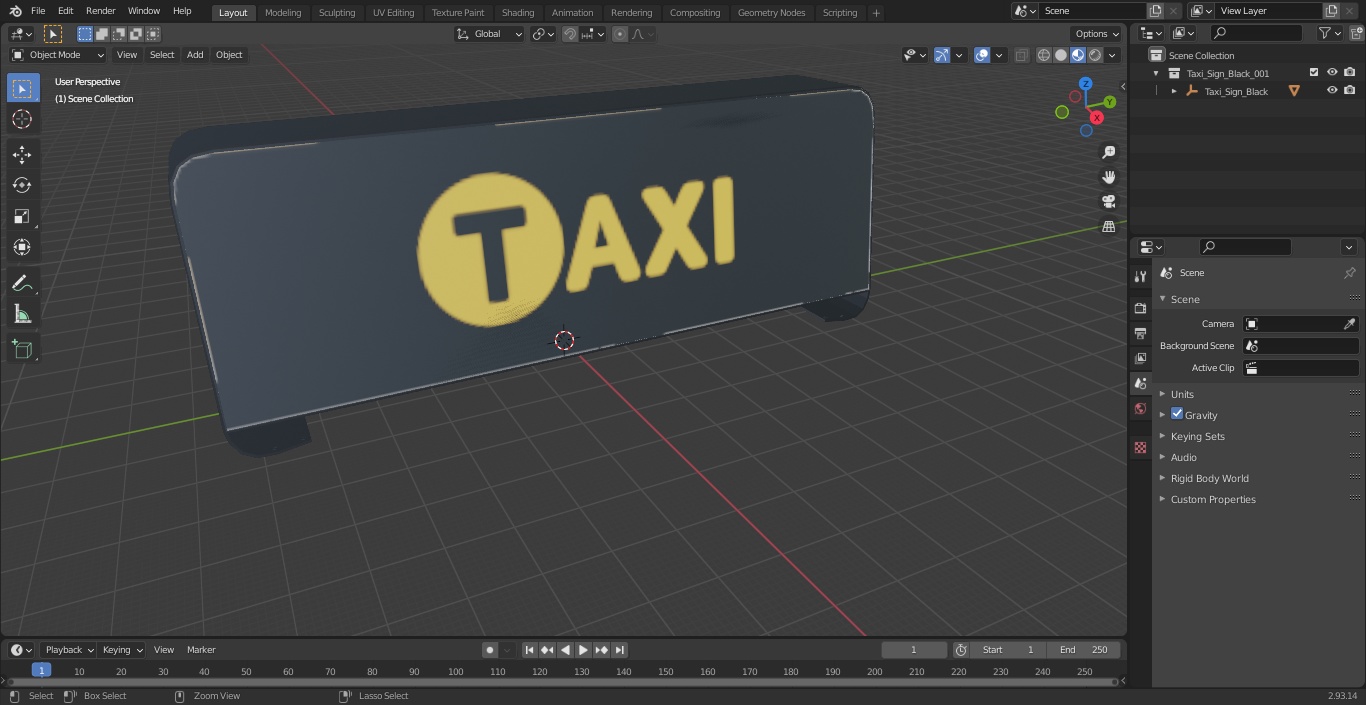Screen dimensions: 1366x705
Task: Expand the Audio panel
Action: click(x=1183, y=457)
